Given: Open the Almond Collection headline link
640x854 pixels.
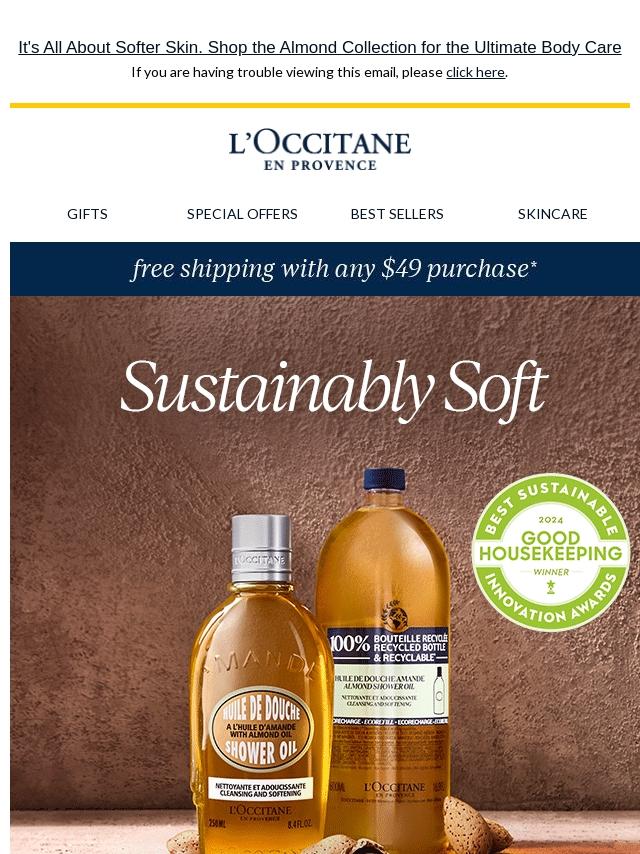Looking at the screenshot, I should 320,47.
